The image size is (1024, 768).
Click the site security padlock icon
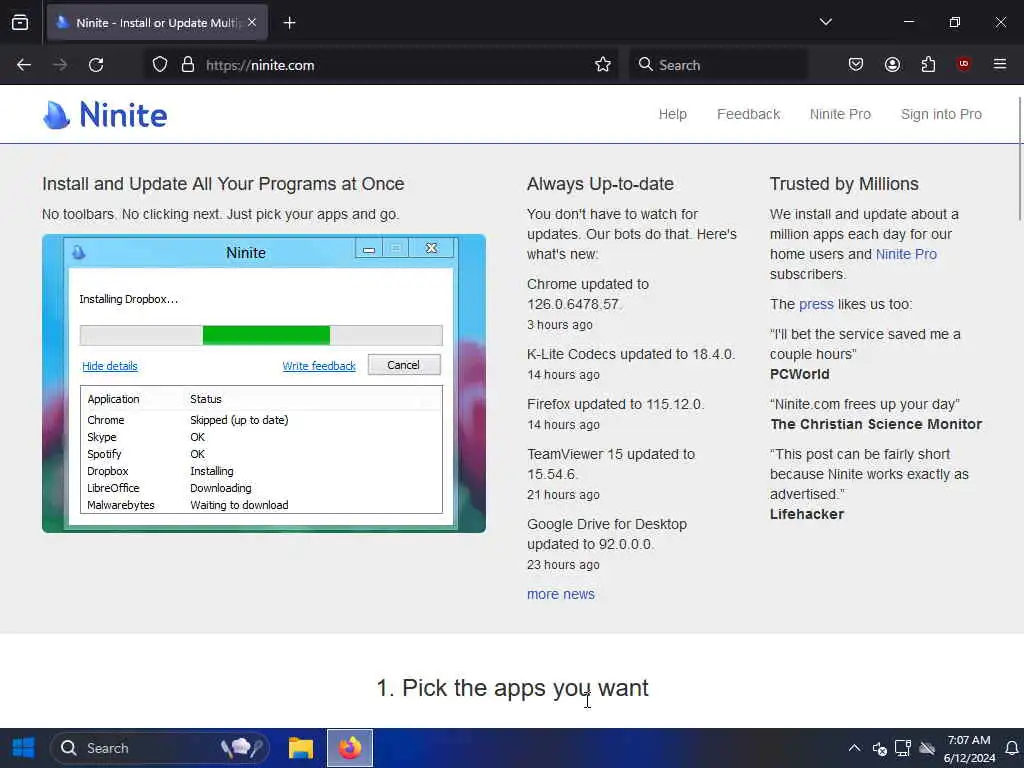[x=188, y=65]
